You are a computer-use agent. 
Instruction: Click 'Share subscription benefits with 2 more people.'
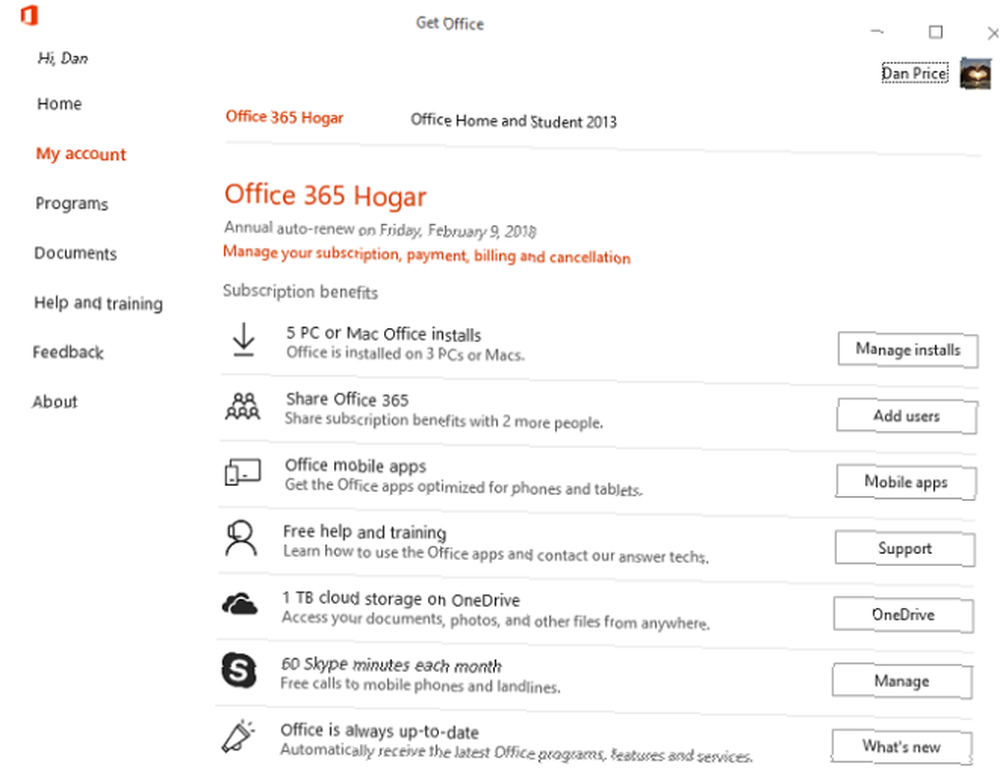[443, 420]
